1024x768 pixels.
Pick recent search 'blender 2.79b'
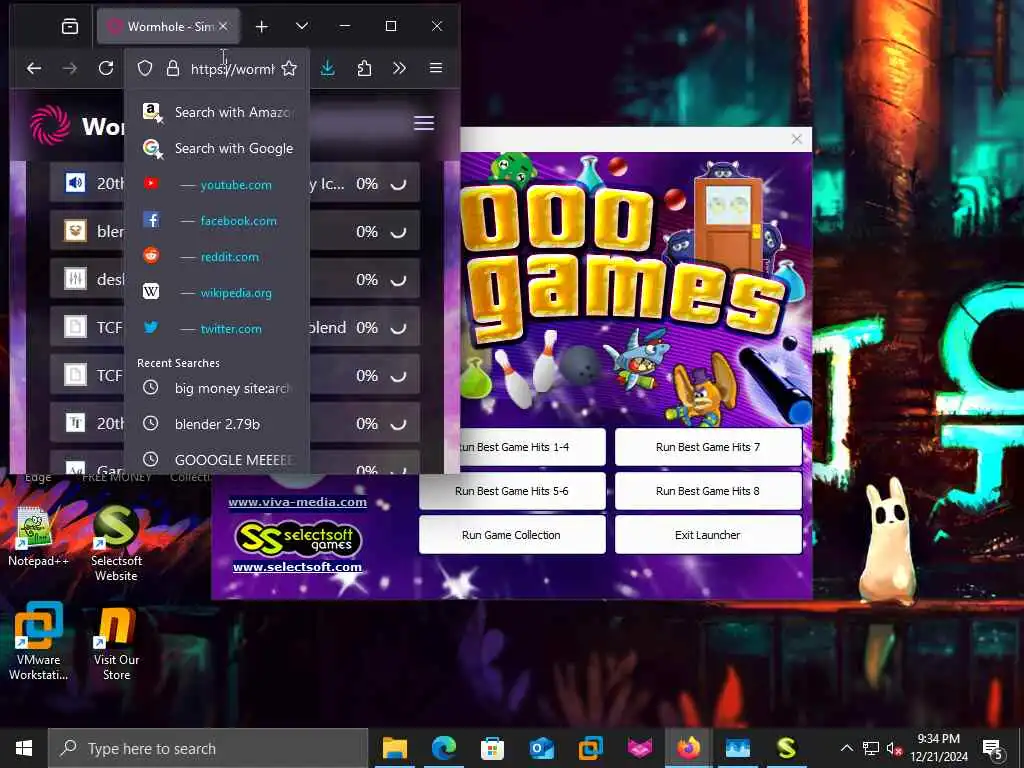(x=217, y=424)
